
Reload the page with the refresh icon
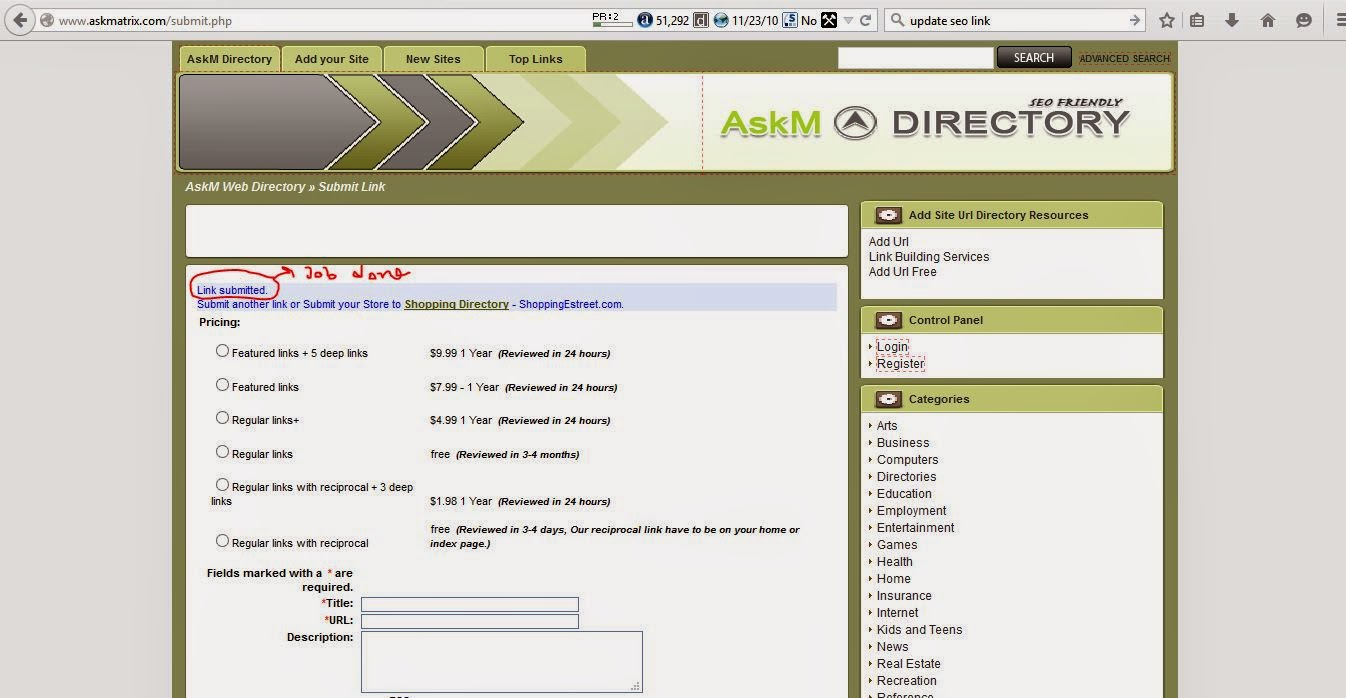pyautogui.click(x=866, y=20)
